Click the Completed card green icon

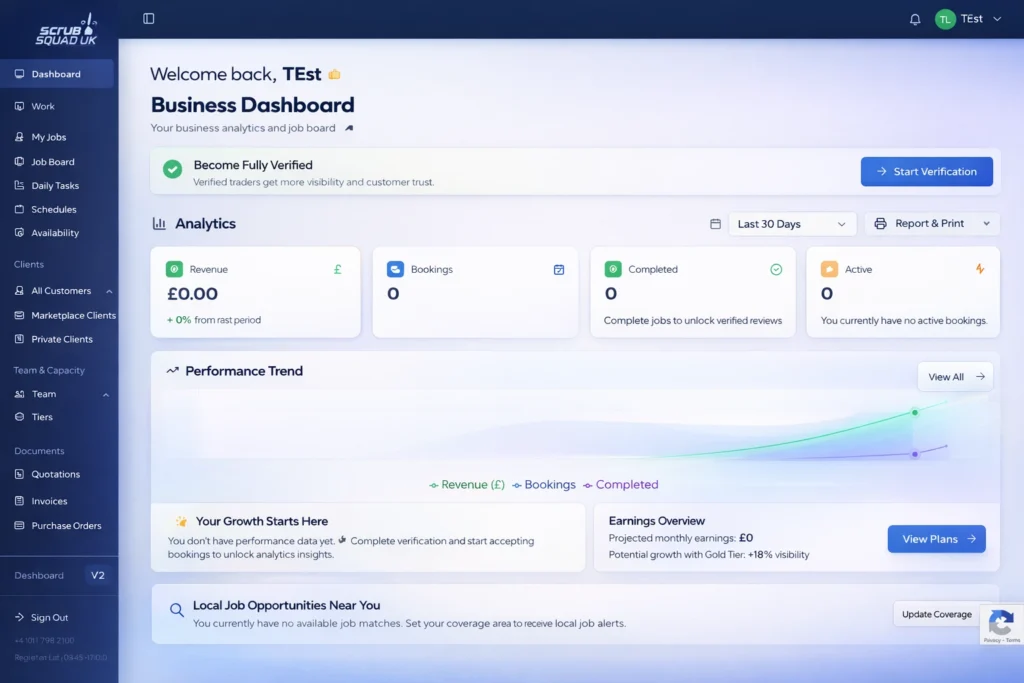tap(613, 269)
